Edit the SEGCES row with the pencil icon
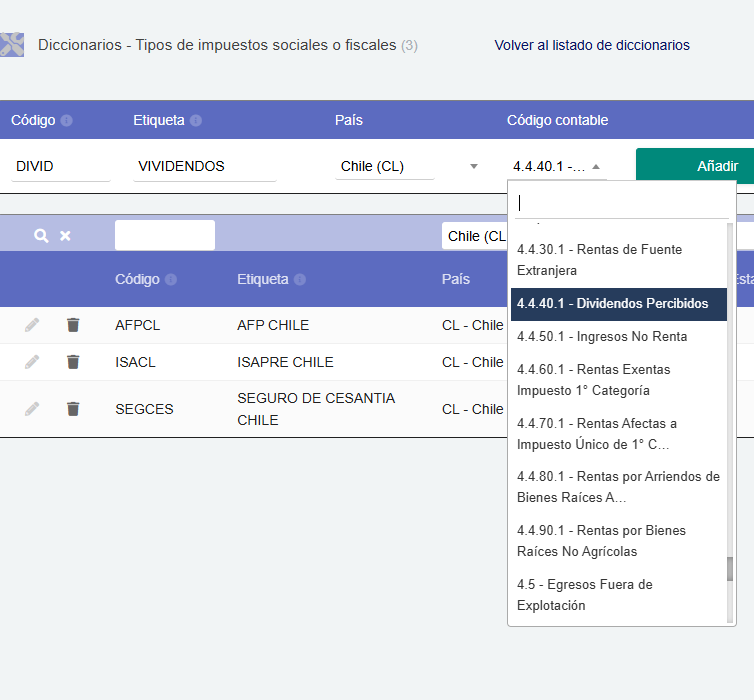 pos(33,409)
